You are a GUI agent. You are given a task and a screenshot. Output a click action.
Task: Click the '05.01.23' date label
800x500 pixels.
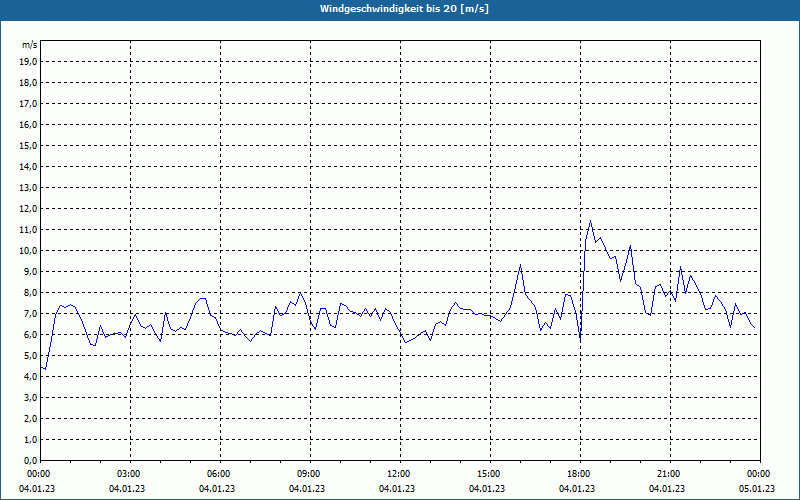point(757,489)
